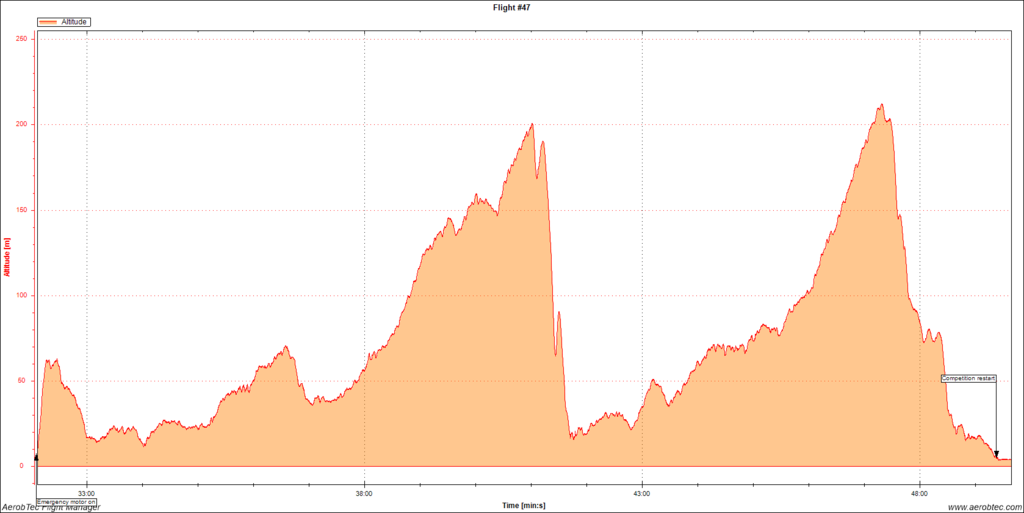Click the Emergency motor on arrowhead

(36, 458)
